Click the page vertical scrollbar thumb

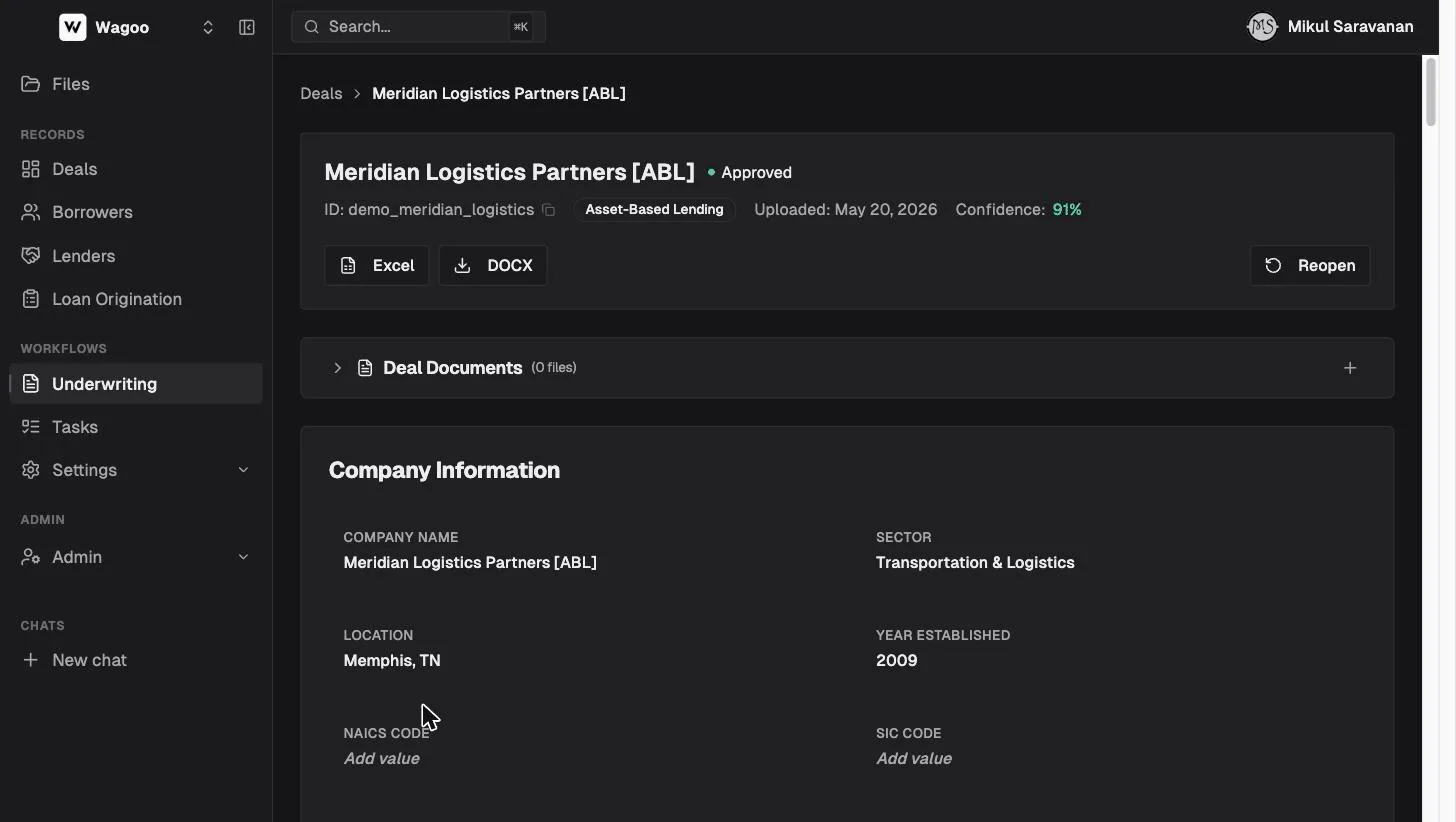point(1431,92)
